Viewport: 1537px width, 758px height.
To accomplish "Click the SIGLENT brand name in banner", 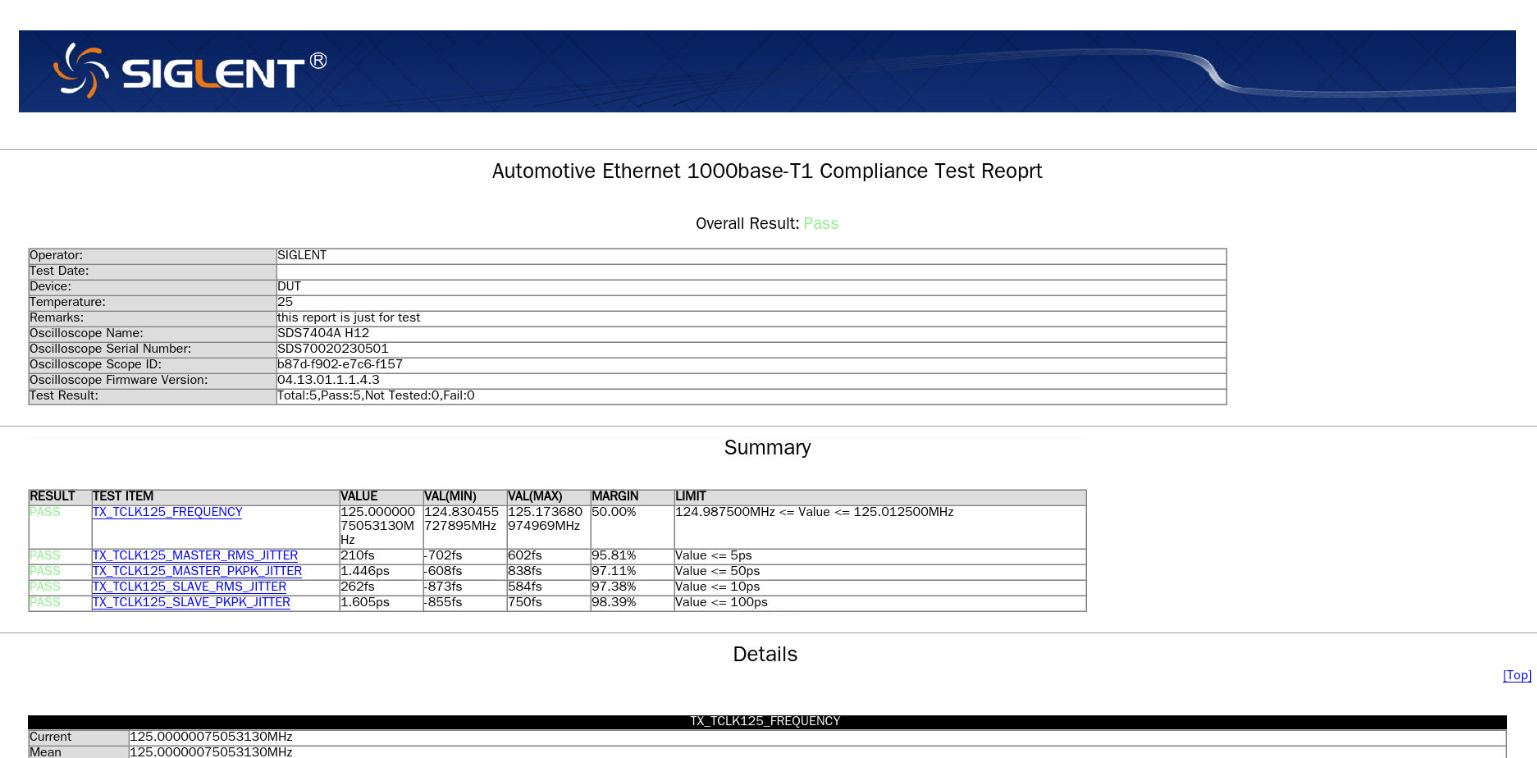I will click(x=213, y=72).
